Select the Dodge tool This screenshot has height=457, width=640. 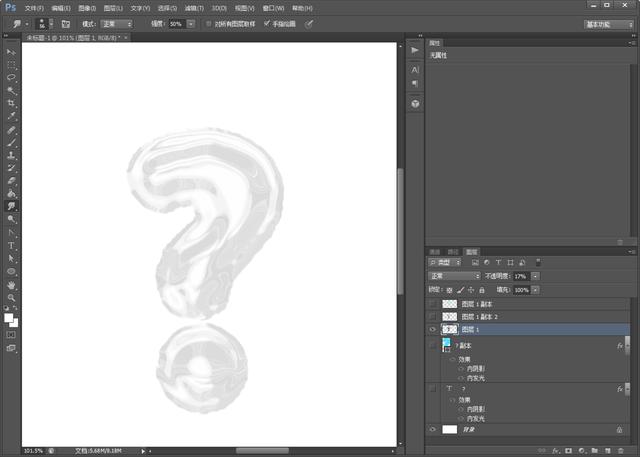click(11, 219)
